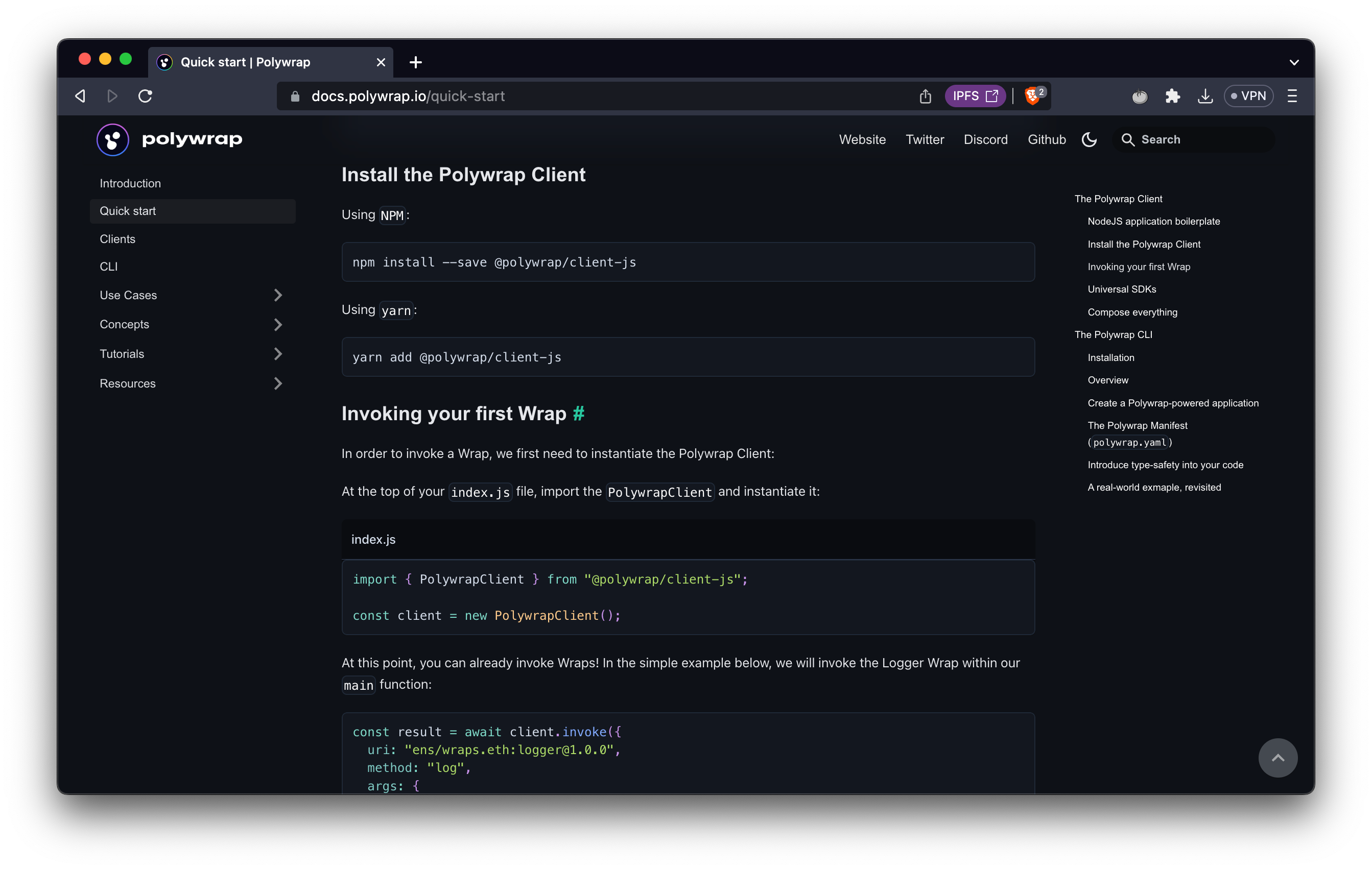
Task: Click the browser back arrow
Action: 80,95
